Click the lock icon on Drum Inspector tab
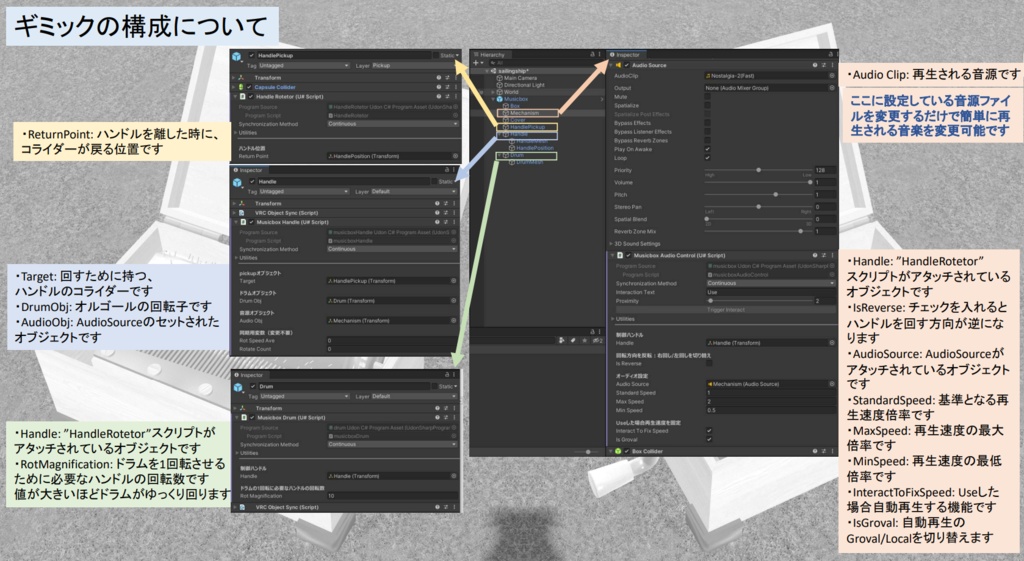 click(447, 375)
